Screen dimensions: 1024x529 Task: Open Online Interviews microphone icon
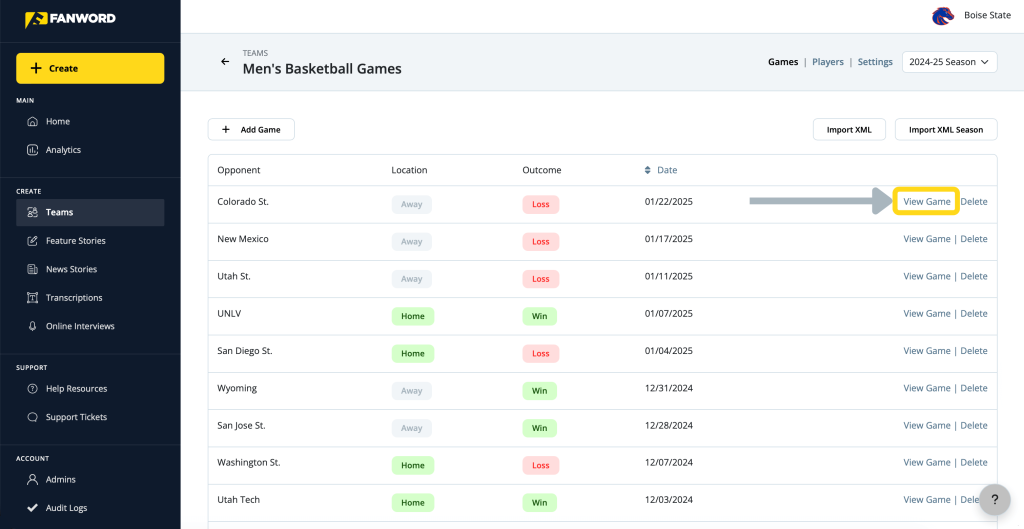coord(32,327)
